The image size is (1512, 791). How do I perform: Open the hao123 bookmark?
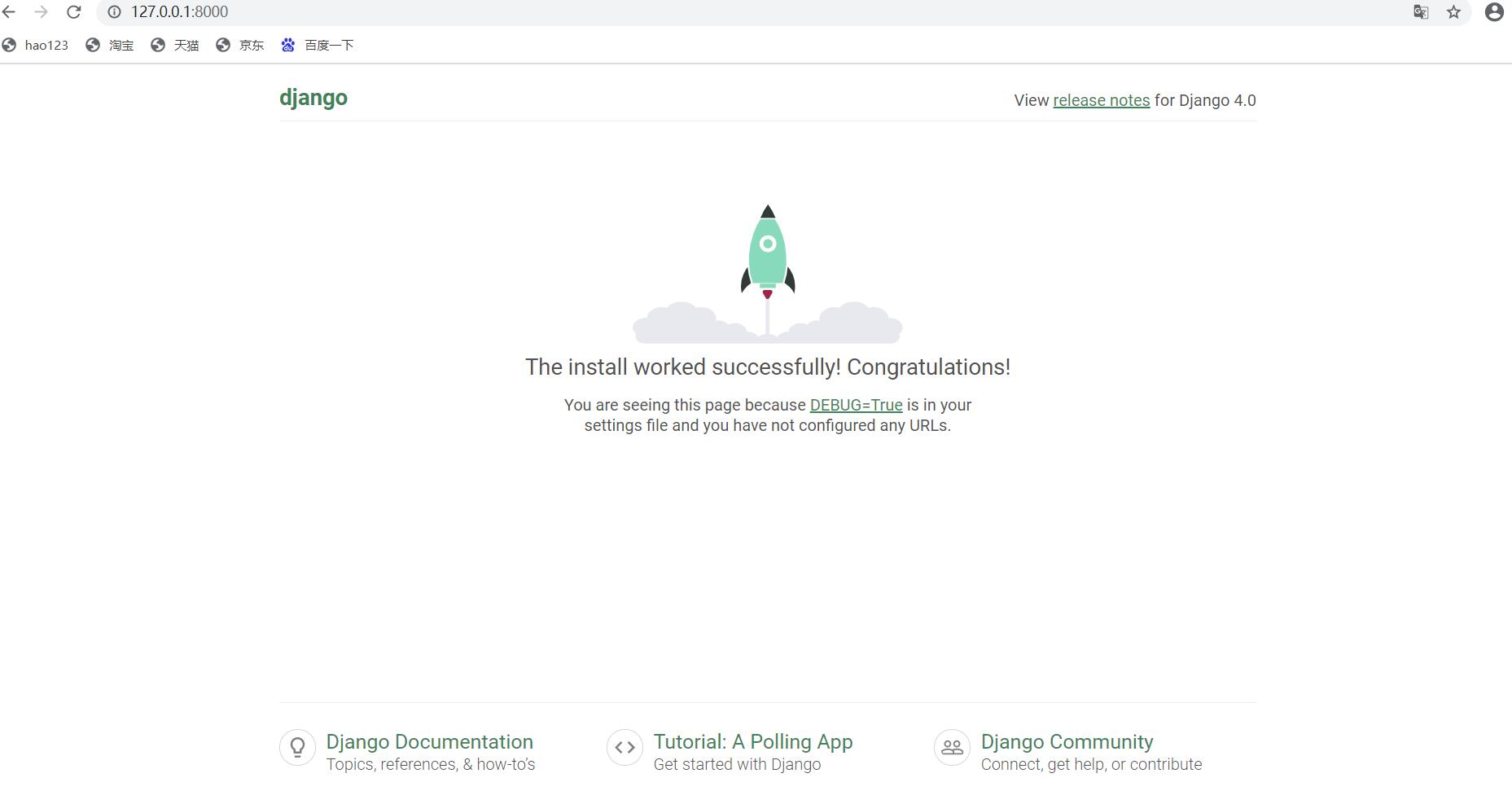[35, 45]
